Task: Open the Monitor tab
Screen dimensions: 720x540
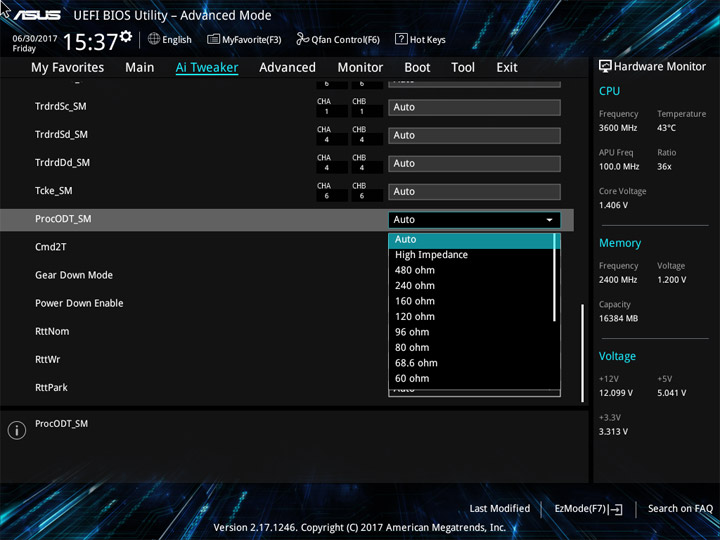Action: click(x=360, y=68)
